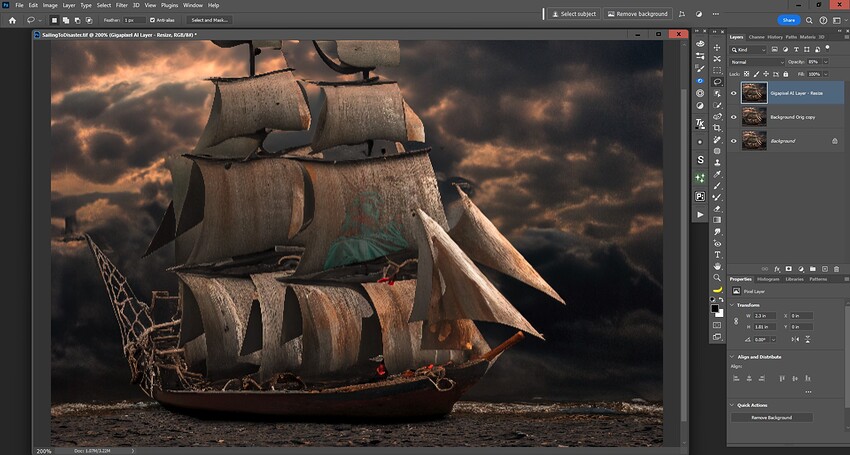Image resolution: width=850 pixels, height=455 pixels.
Task: Toggle link width and height proportions
Action: (736, 321)
